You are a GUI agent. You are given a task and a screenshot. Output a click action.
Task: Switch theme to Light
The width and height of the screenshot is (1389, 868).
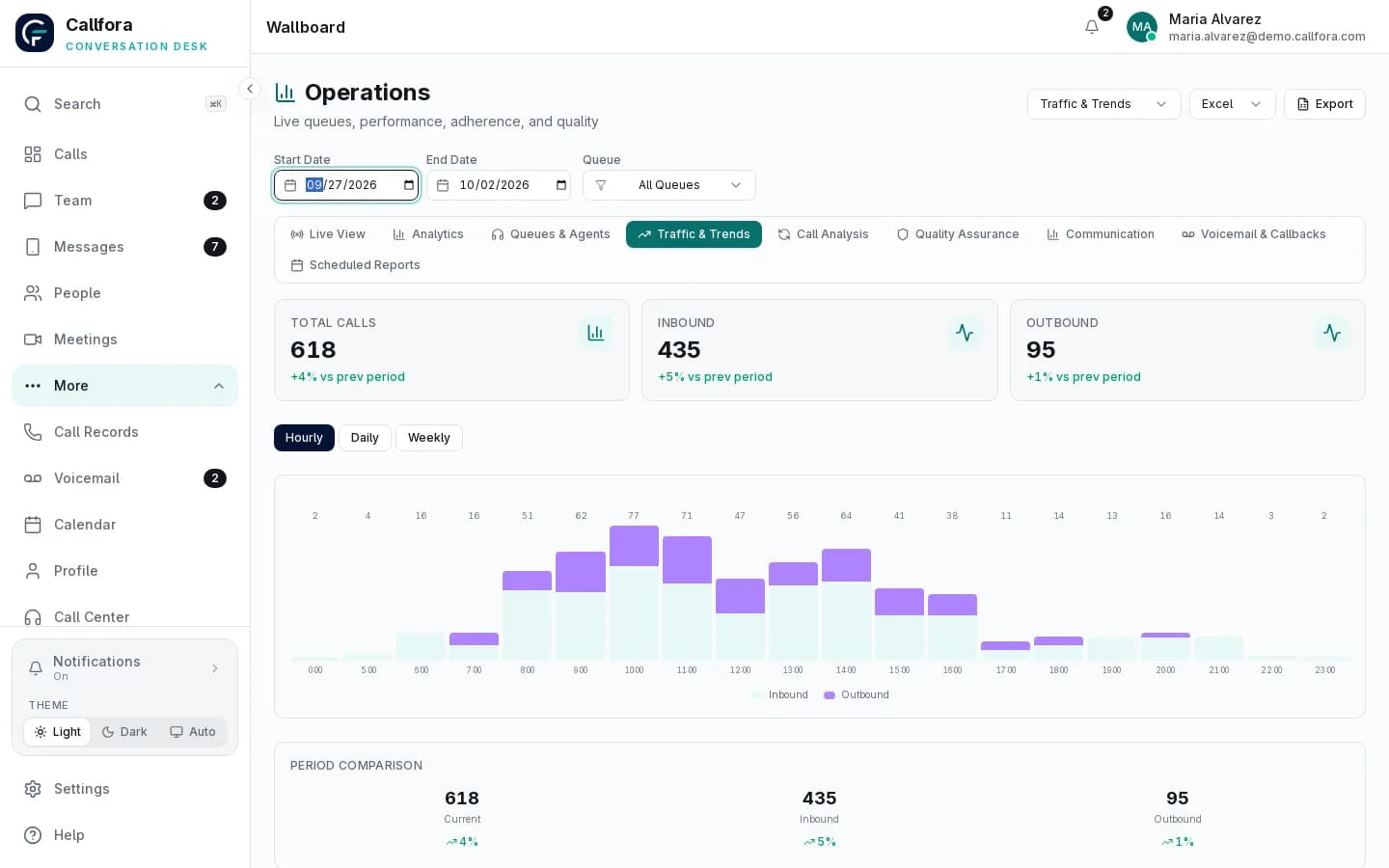pyautogui.click(x=57, y=732)
